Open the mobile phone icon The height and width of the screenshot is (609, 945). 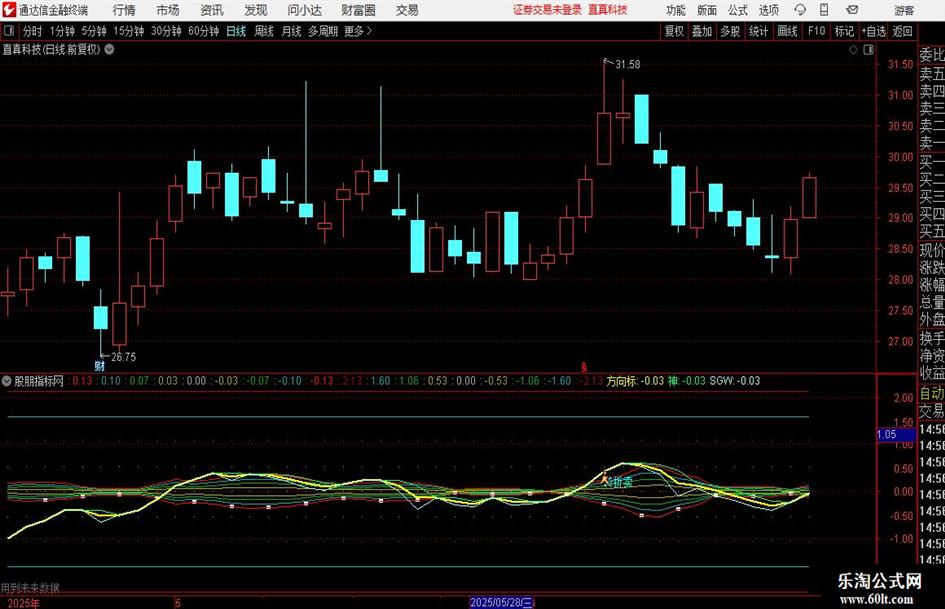[824, 10]
